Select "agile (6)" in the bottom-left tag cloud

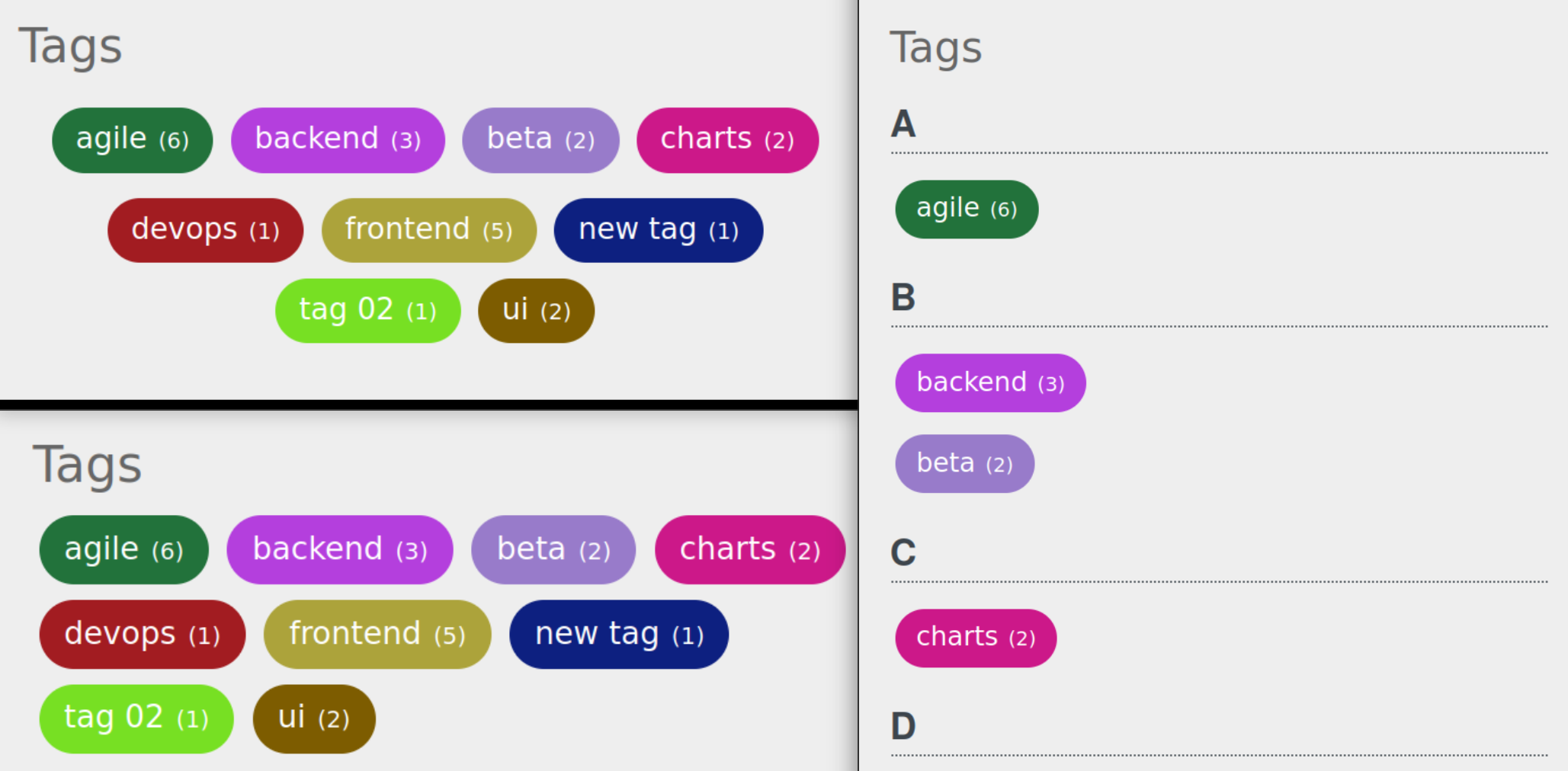123,549
